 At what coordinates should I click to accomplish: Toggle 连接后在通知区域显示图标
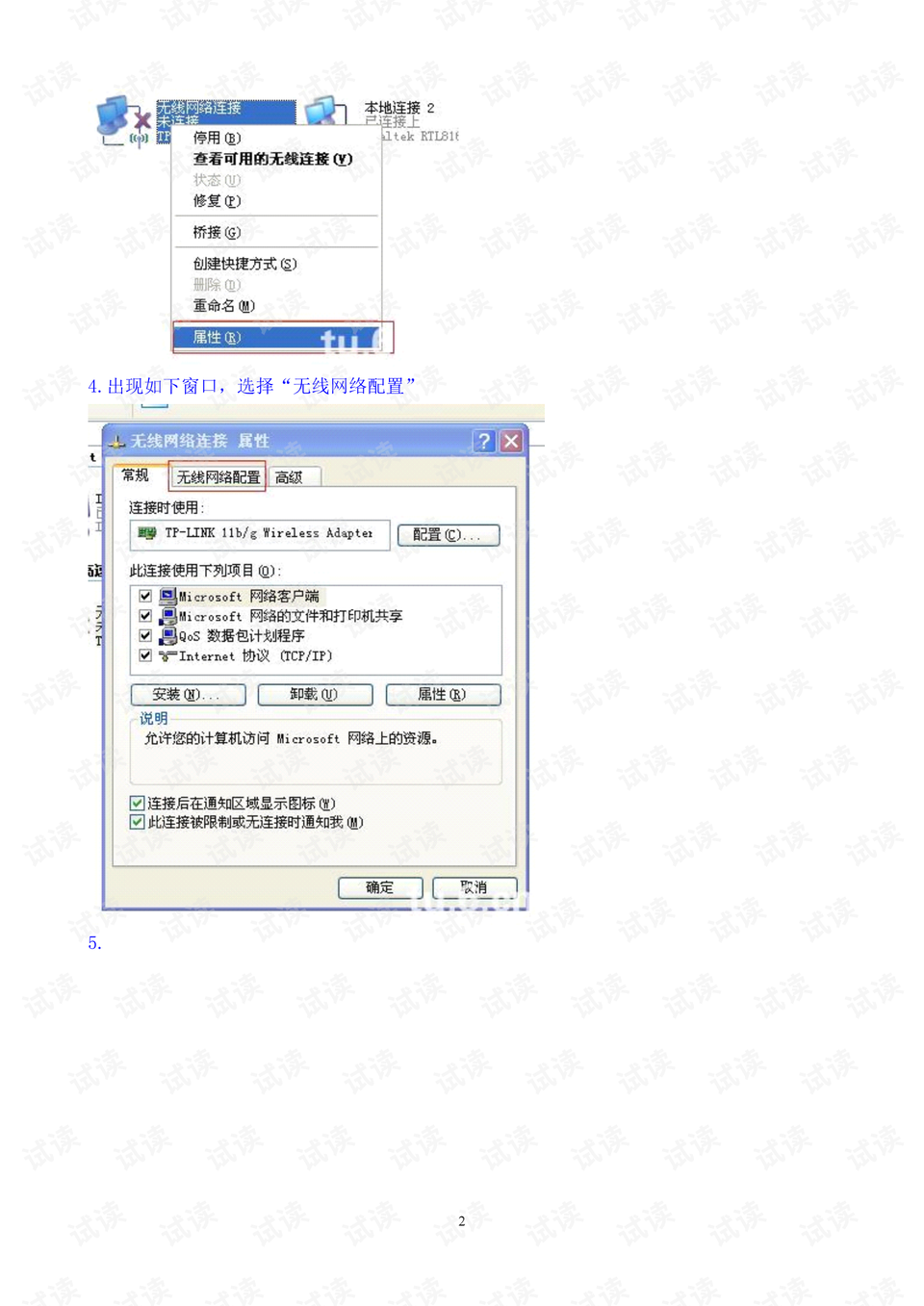pos(138,803)
